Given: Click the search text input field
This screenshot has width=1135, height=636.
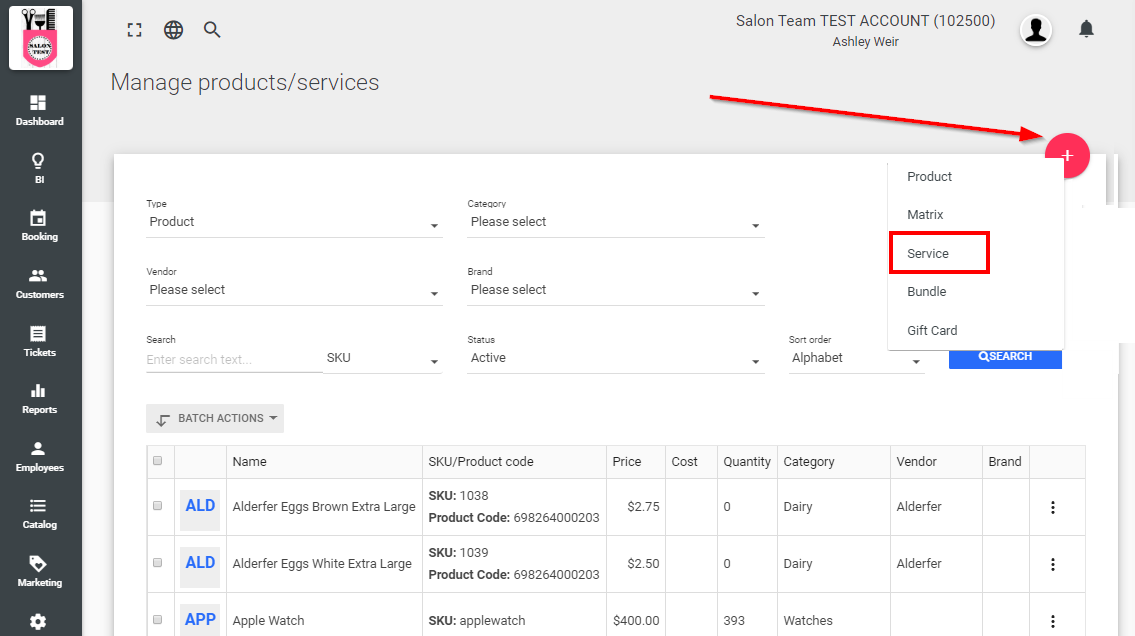Looking at the screenshot, I should [x=233, y=359].
